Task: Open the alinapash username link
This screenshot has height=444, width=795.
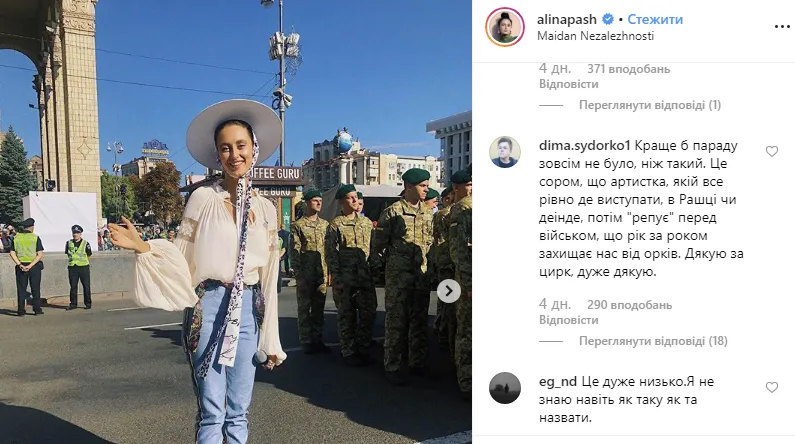Action: (x=567, y=19)
